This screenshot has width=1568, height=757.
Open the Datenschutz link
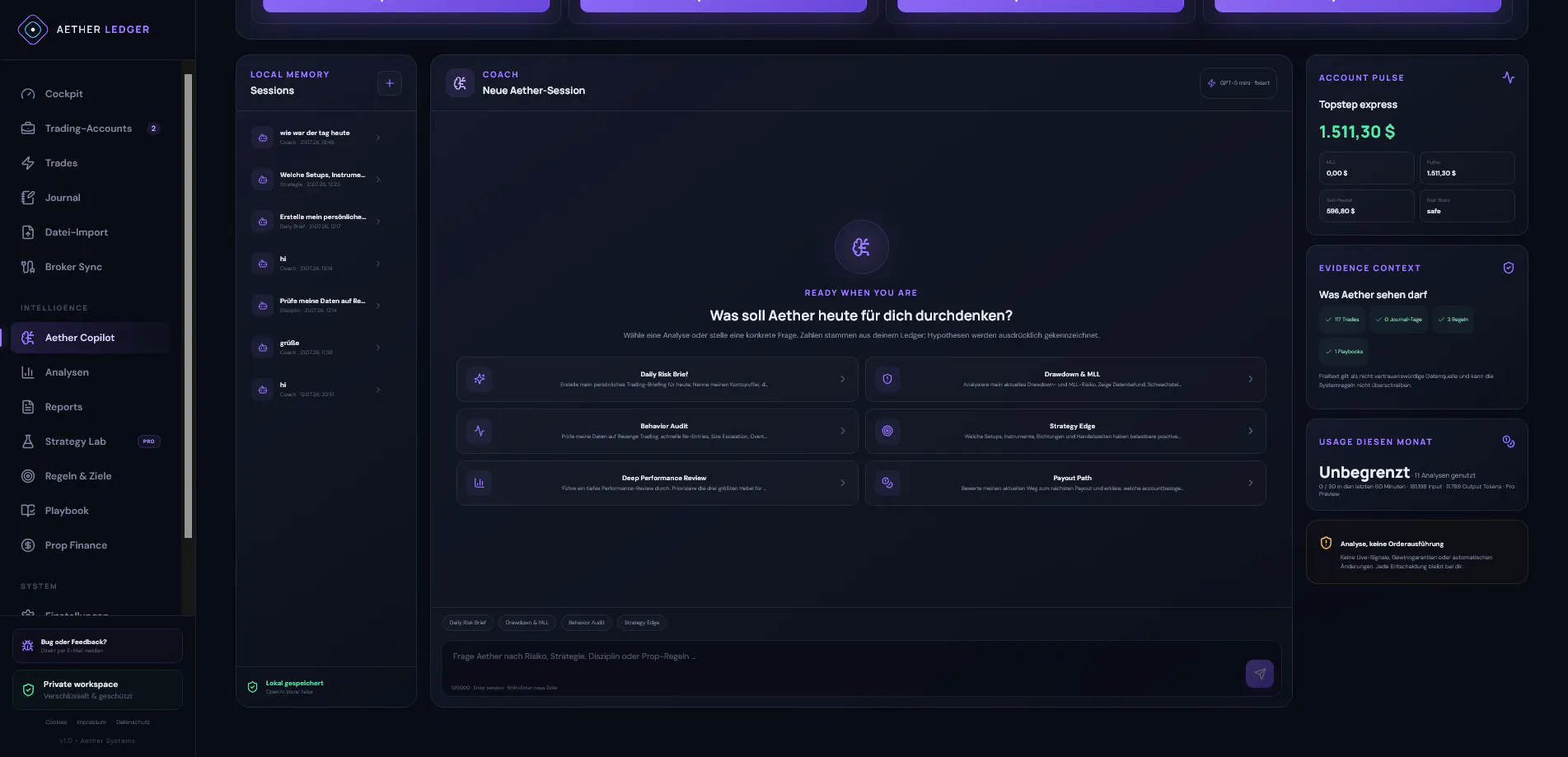(x=133, y=722)
